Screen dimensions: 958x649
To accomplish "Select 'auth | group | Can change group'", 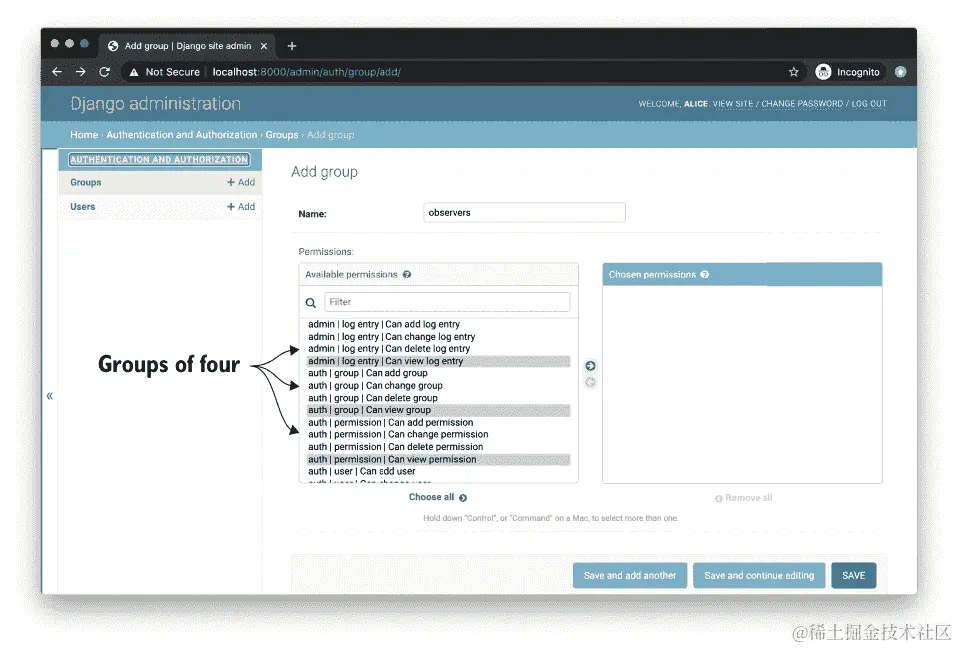I will 438,386.
